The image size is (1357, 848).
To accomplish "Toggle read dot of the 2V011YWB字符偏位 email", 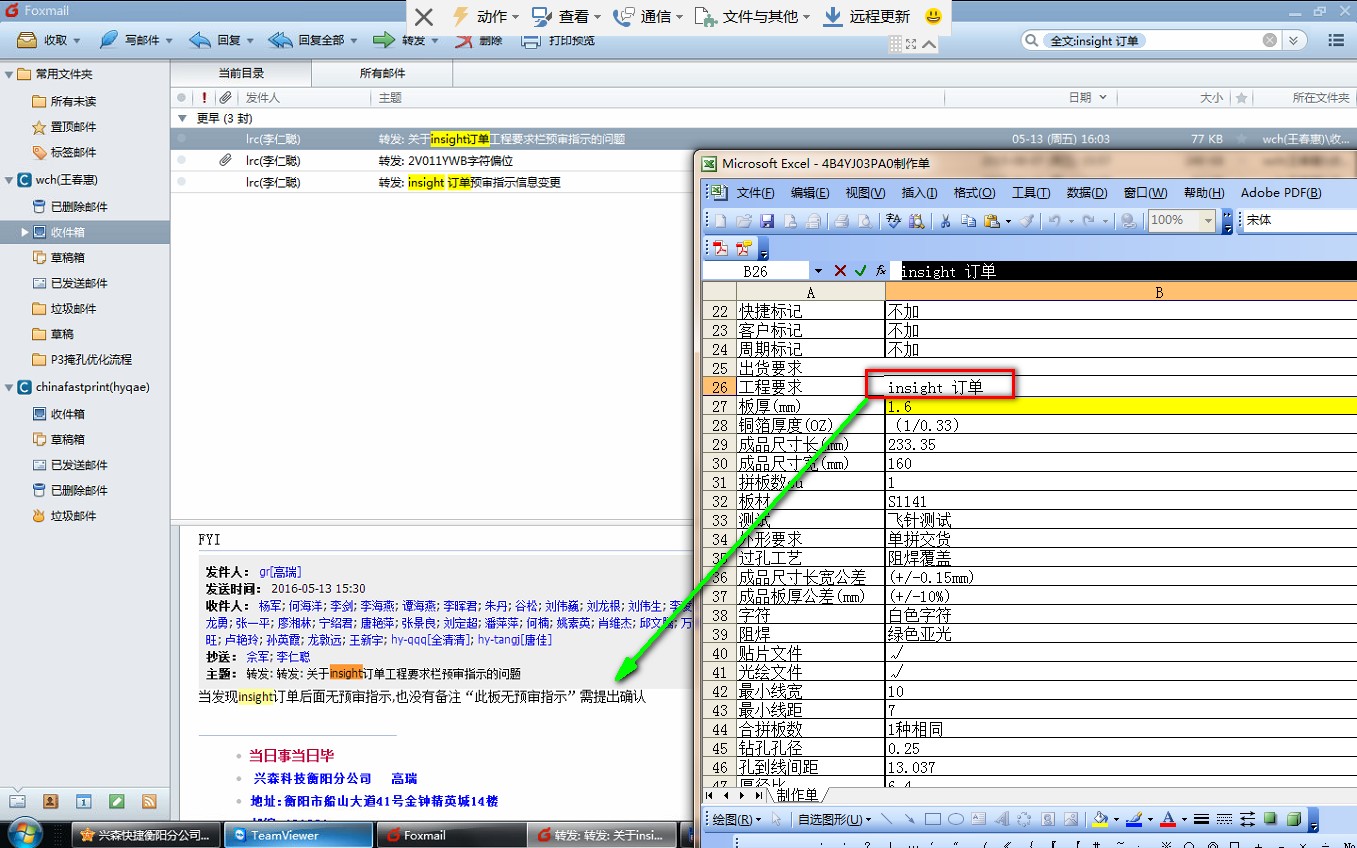I will click(182, 160).
